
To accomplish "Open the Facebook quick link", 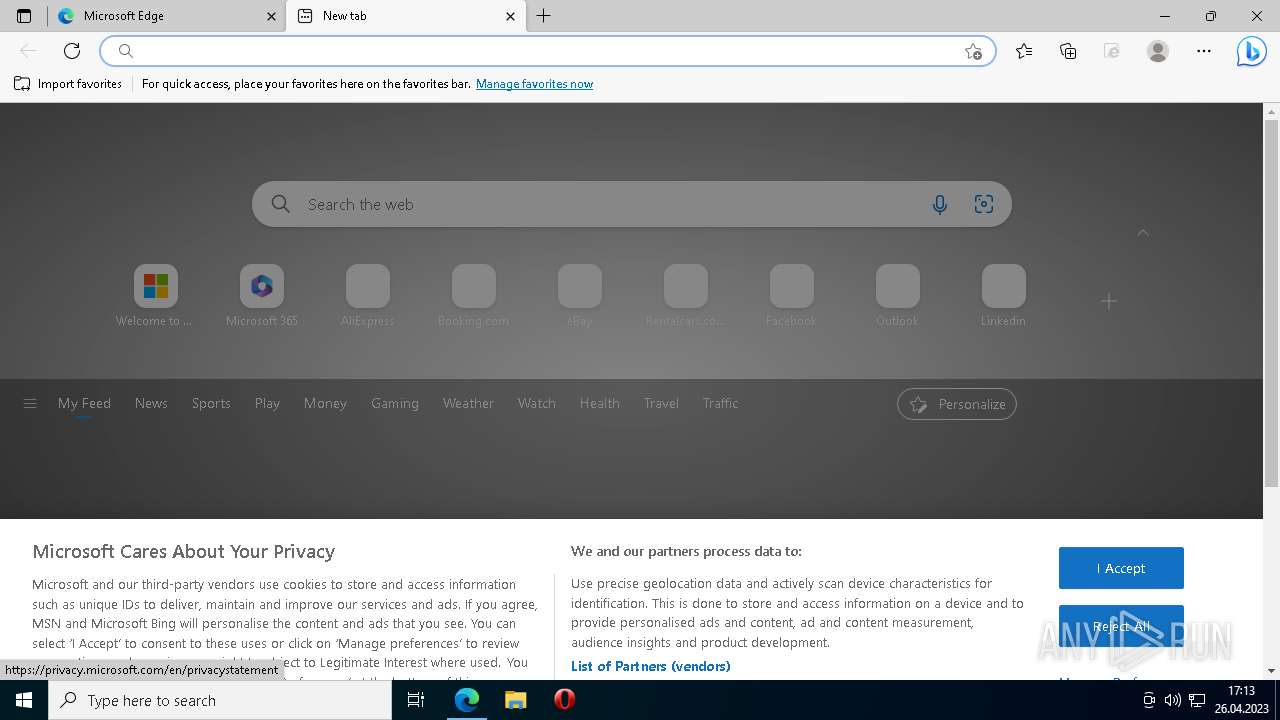I will pos(791,296).
